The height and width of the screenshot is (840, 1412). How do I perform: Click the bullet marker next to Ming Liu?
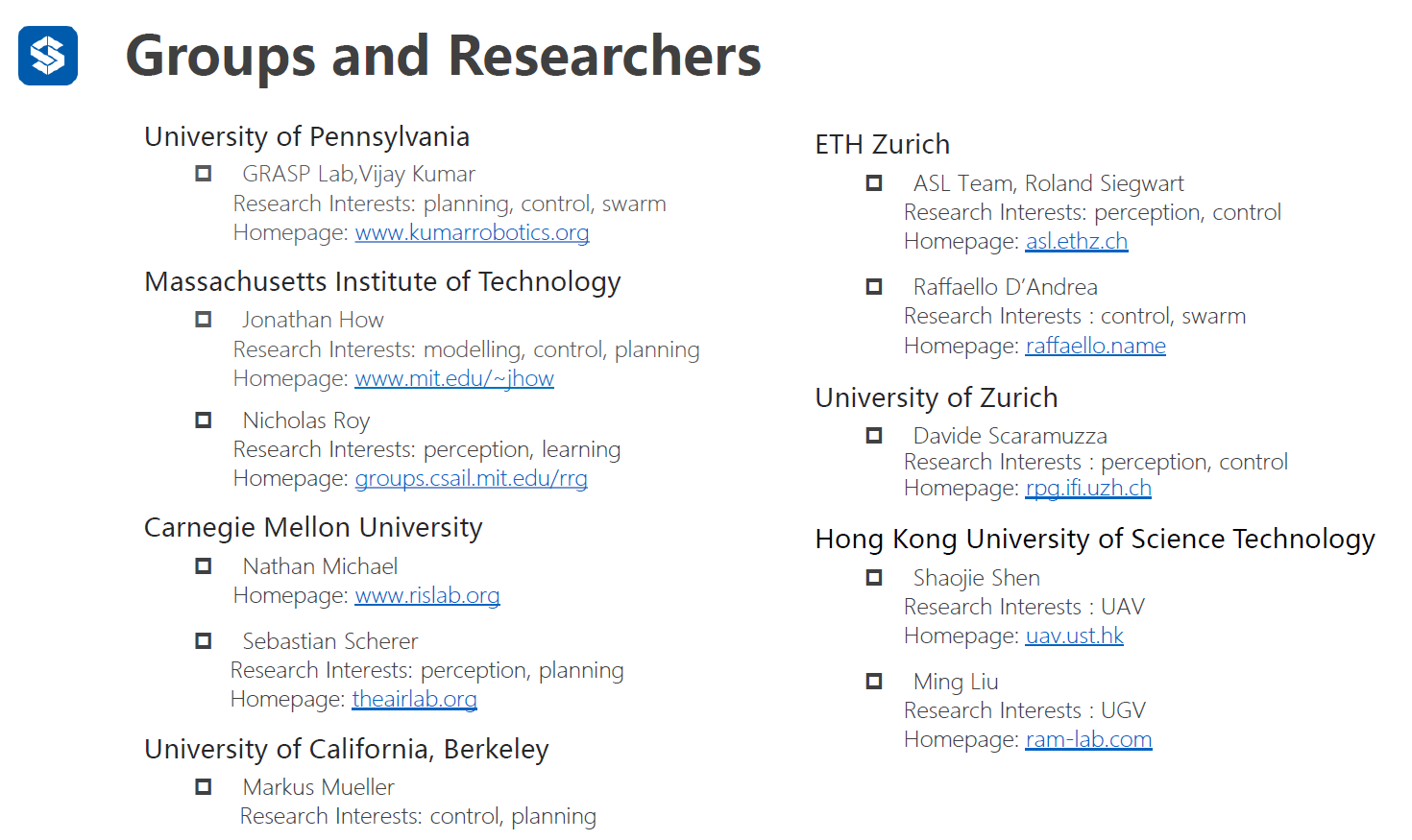pyautogui.click(x=874, y=682)
